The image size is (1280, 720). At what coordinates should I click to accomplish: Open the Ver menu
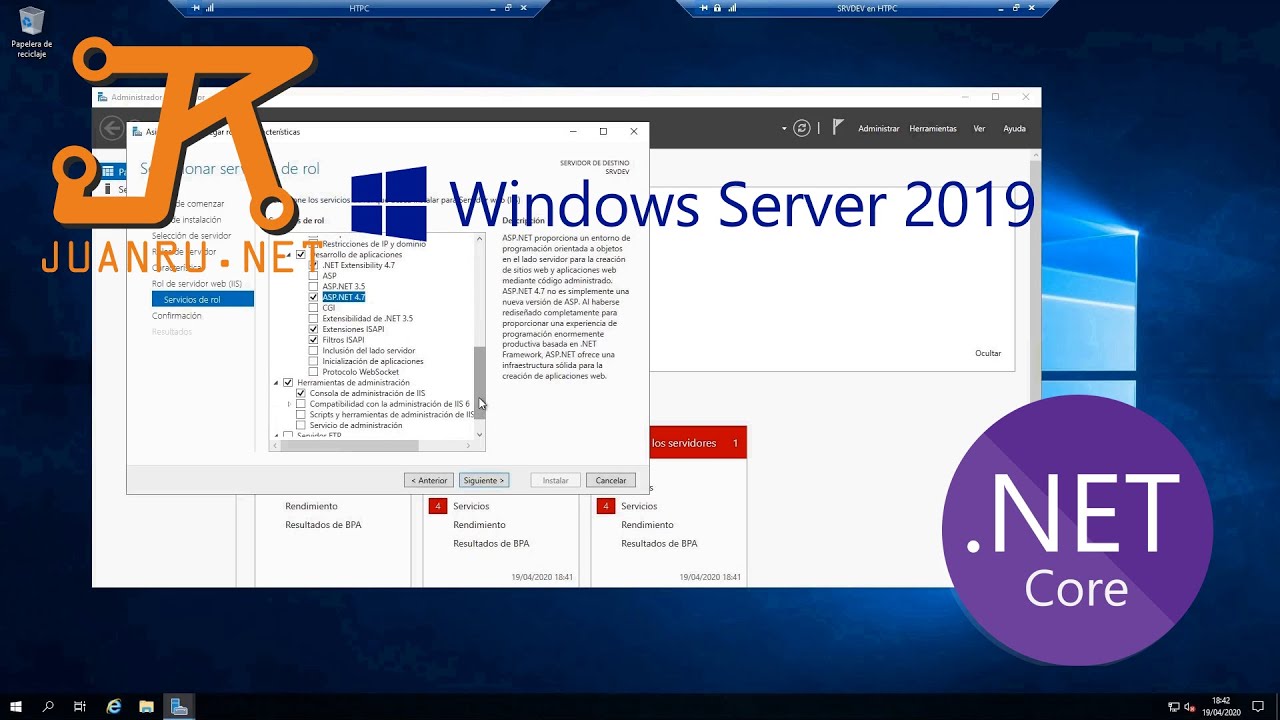pos(980,129)
